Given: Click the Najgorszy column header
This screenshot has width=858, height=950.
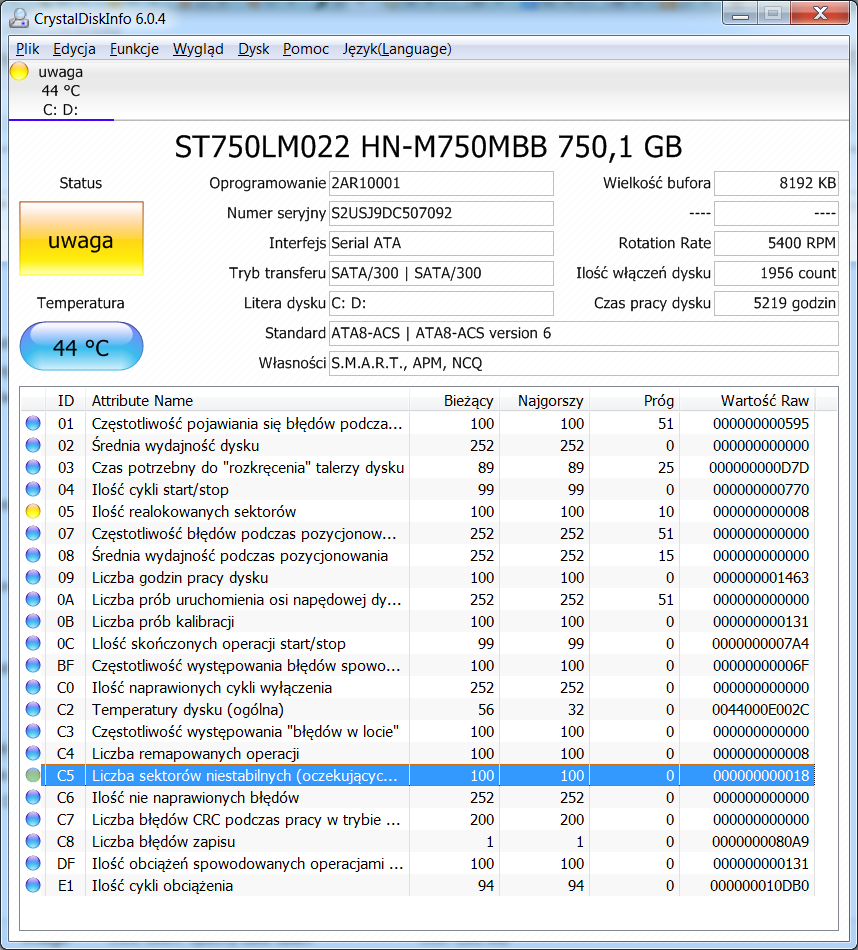Looking at the screenshot, I should coord(544,400).
